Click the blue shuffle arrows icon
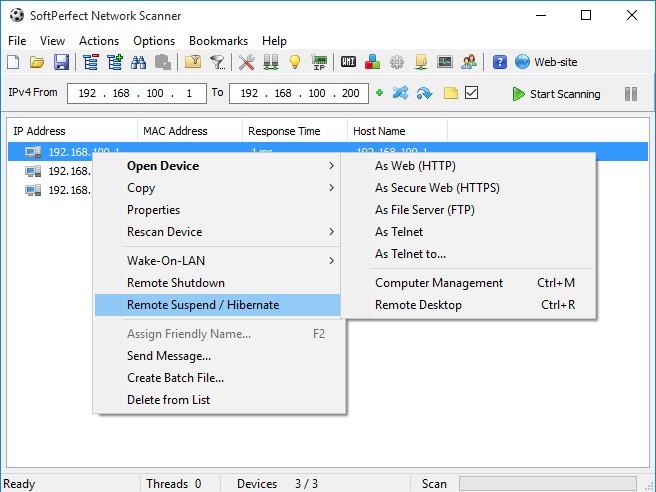 click(x=400, y=93)
